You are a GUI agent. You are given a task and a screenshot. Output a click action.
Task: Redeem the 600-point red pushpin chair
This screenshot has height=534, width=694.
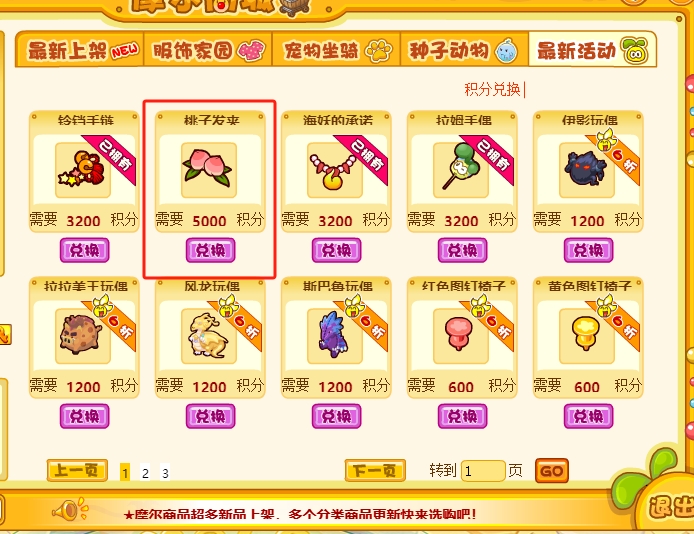(x=463, y=416)
